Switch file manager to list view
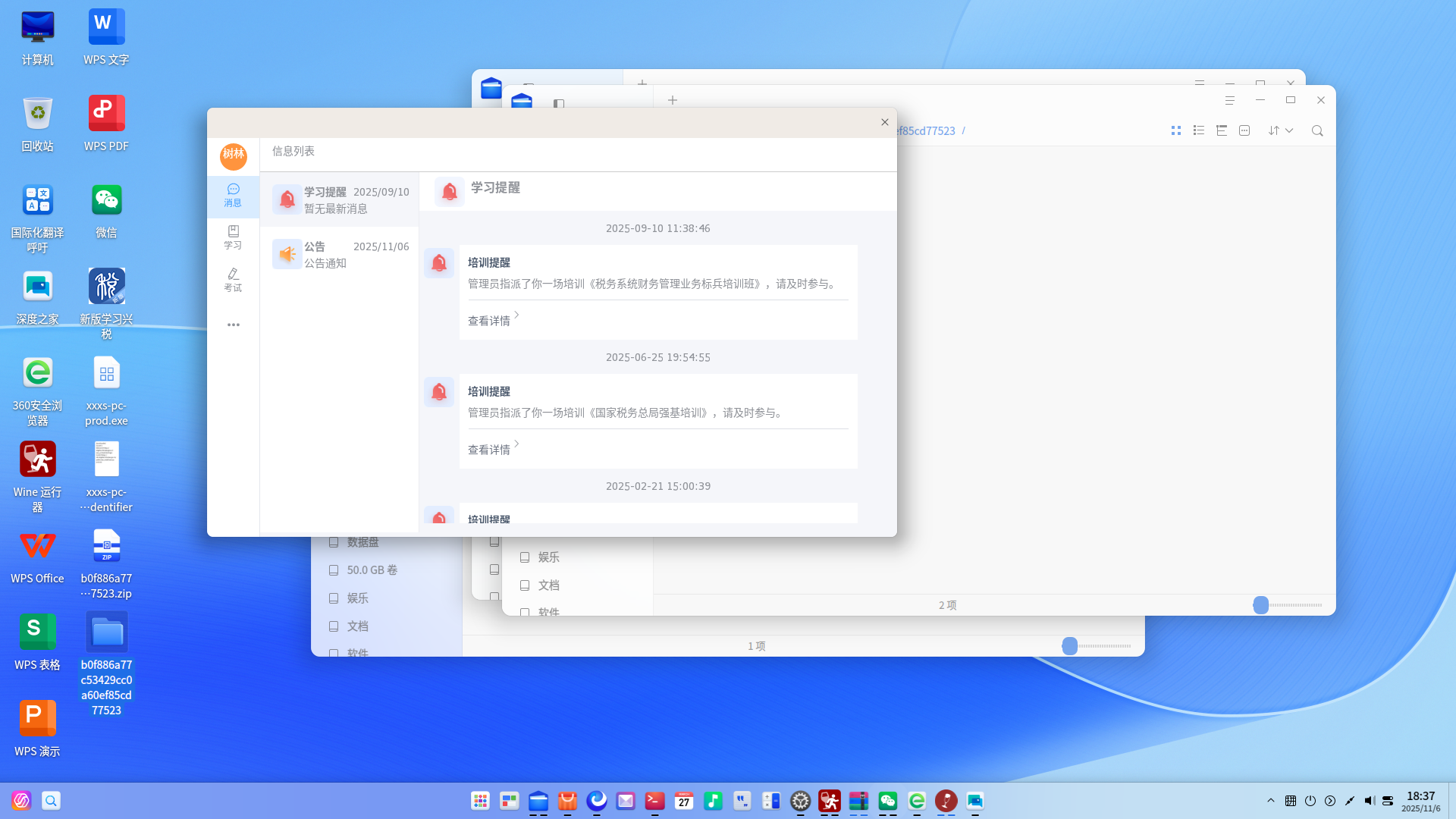 point(1199,130)
